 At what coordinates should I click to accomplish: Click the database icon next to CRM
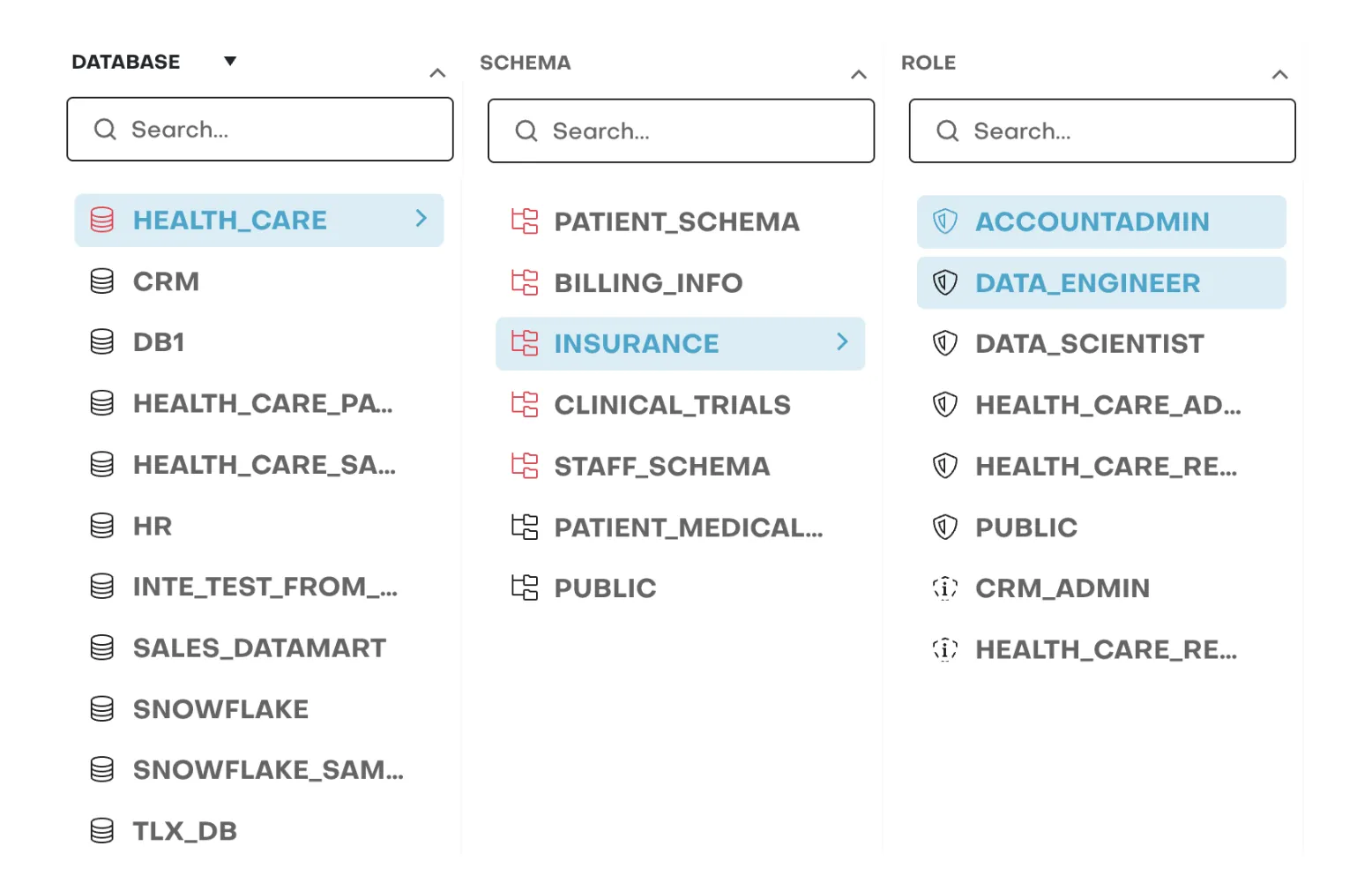click(103, 281)
